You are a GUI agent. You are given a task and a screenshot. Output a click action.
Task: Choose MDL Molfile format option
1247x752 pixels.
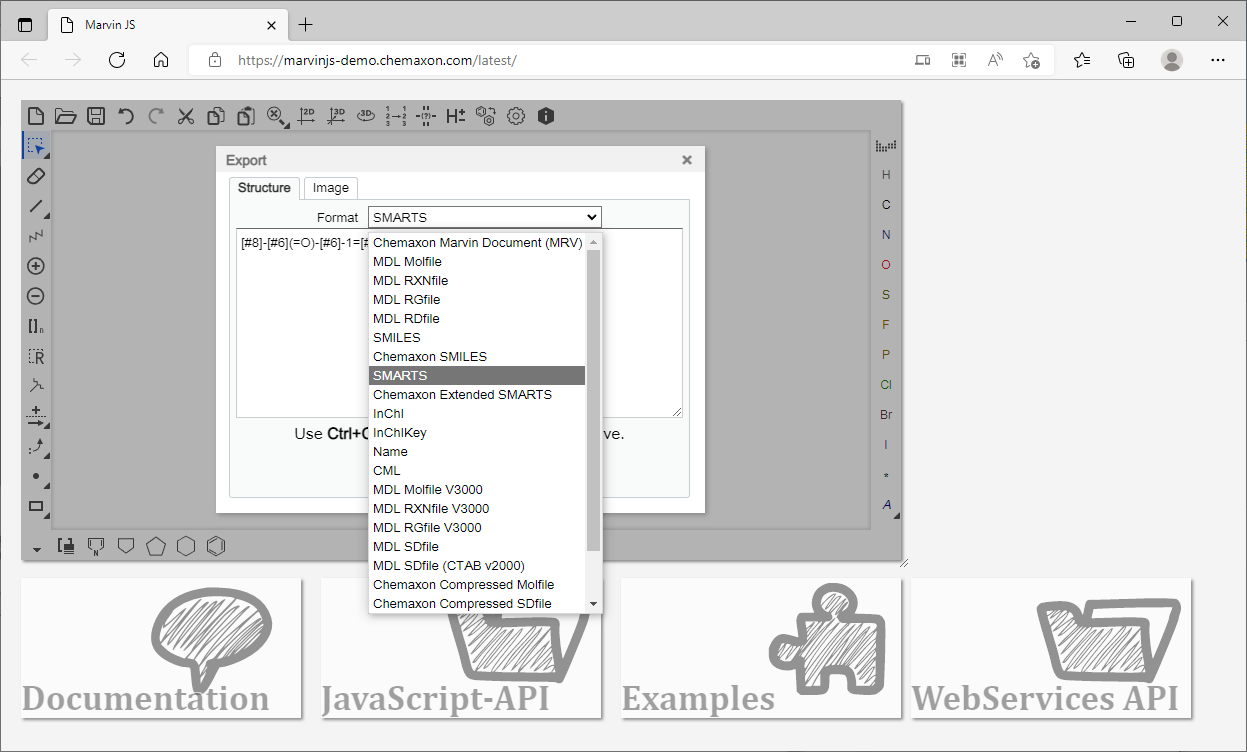(477, 262)
